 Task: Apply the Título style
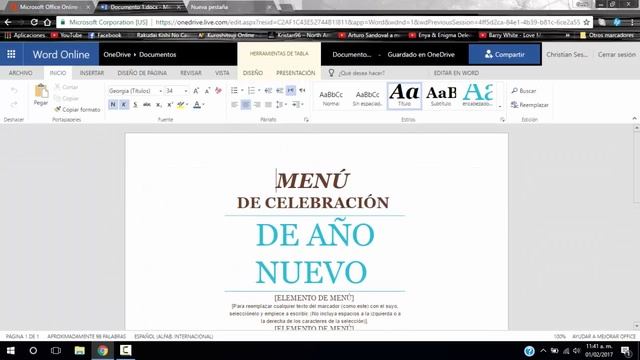coord(404,96)
